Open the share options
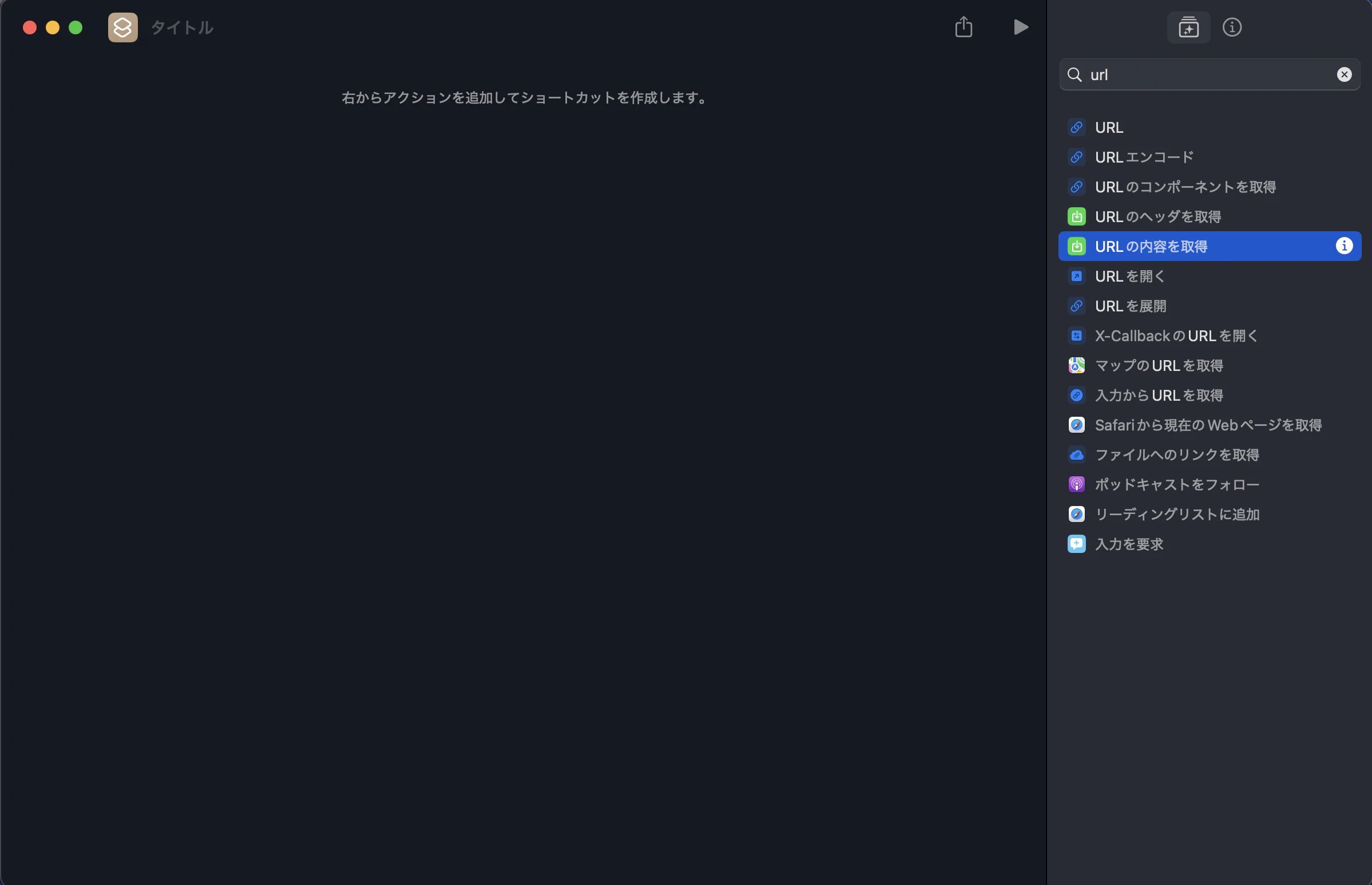1372x885 pixels. 963,26
